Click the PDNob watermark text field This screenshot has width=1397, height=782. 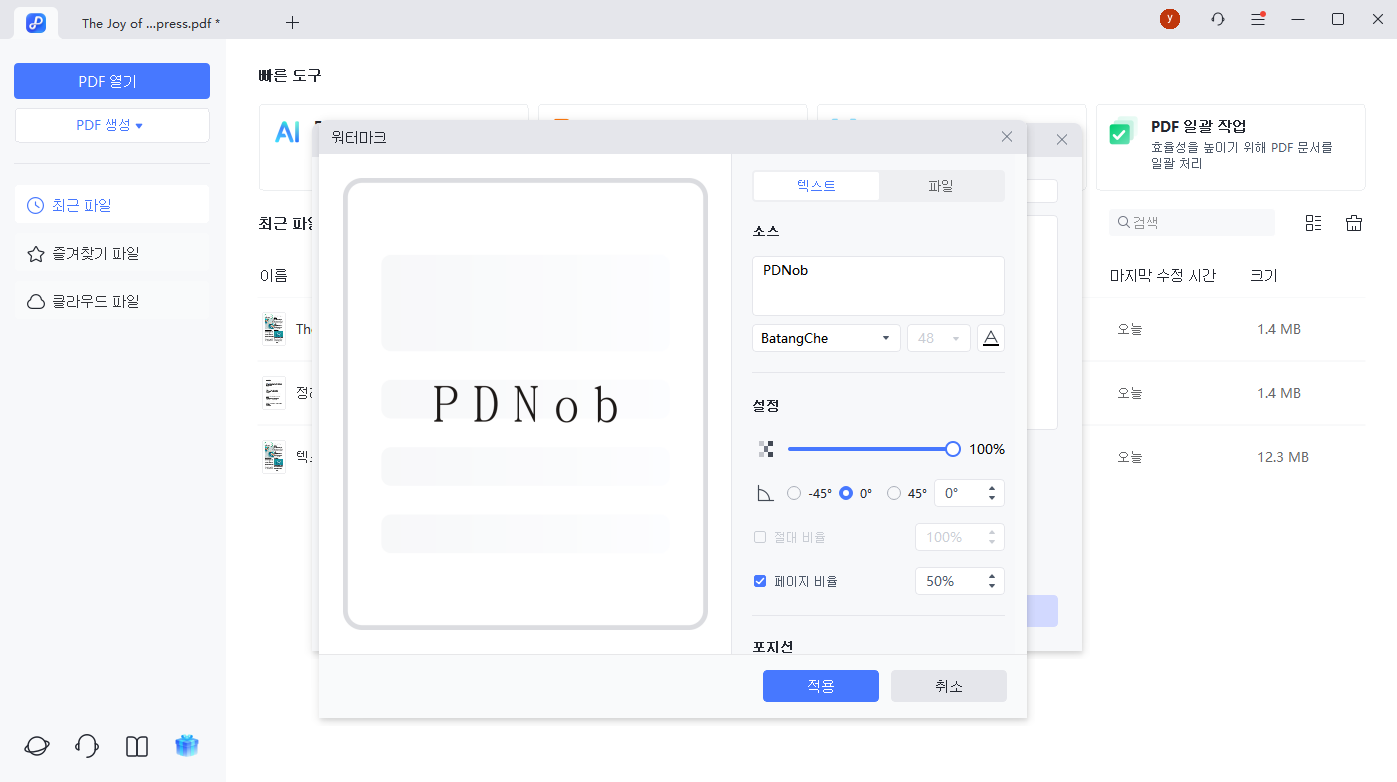[x=877, y=285]
